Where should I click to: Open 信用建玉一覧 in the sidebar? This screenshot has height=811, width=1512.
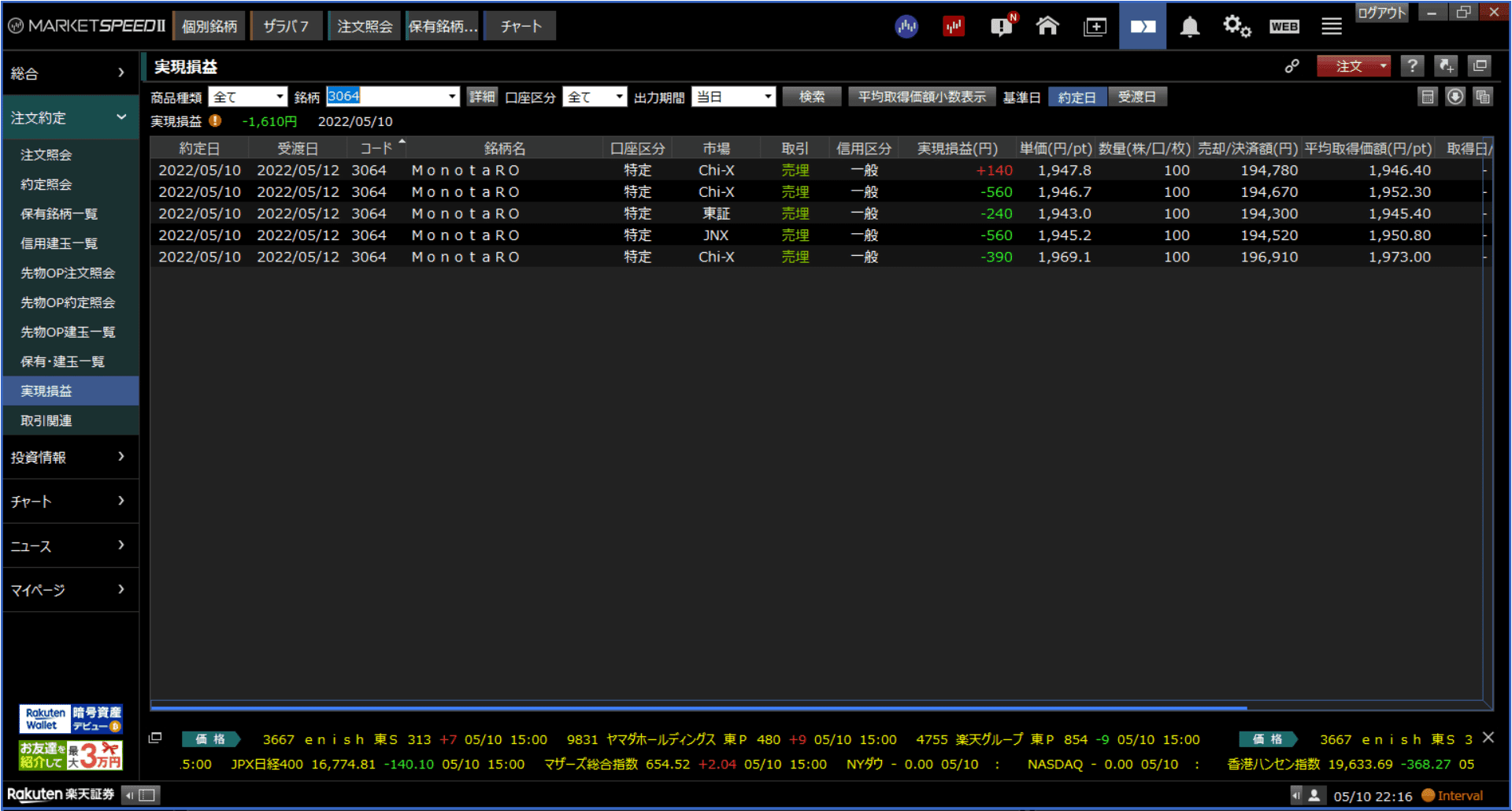point(69,243)
